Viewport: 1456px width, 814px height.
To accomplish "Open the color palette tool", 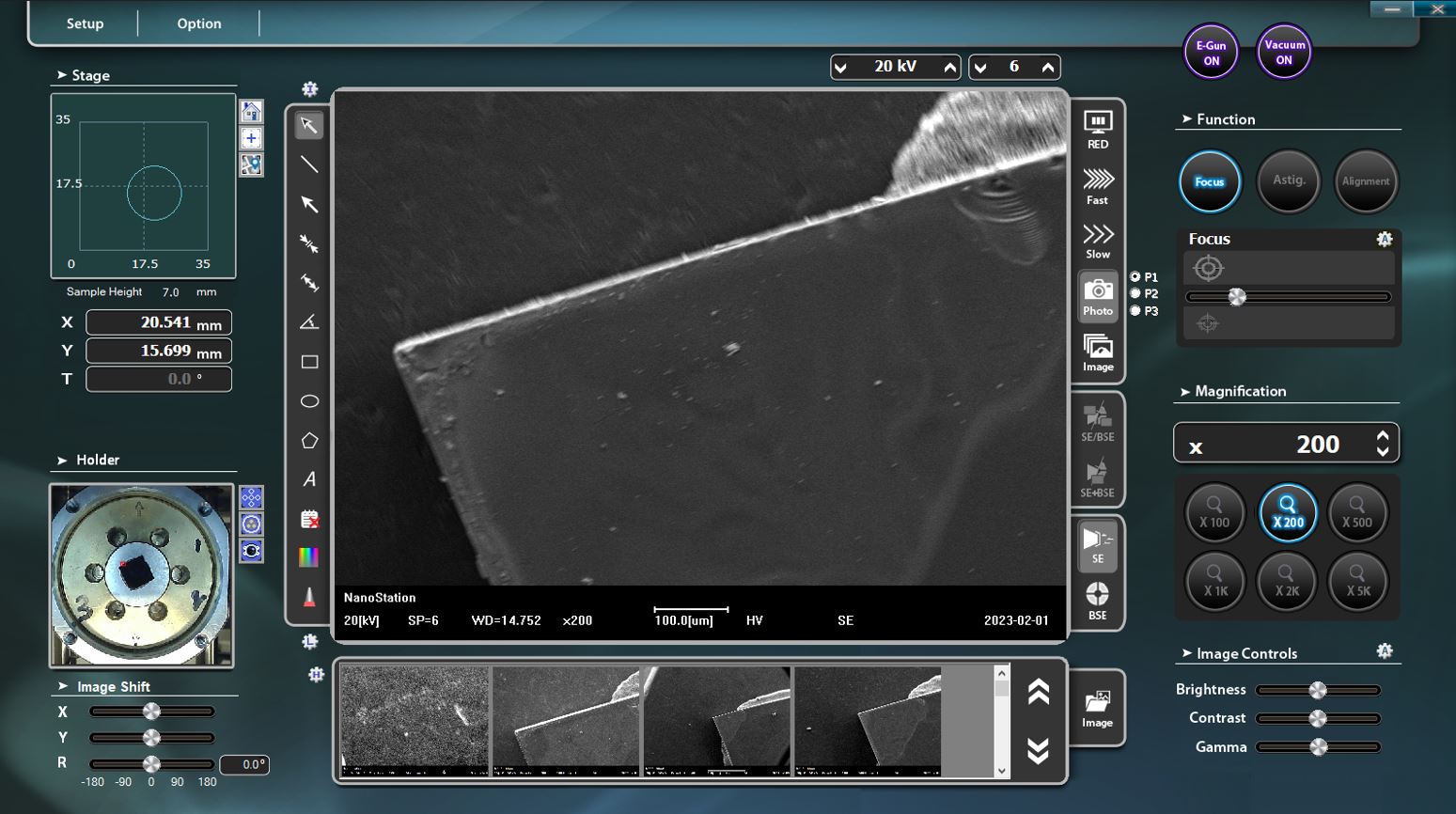I will [309, 557].
